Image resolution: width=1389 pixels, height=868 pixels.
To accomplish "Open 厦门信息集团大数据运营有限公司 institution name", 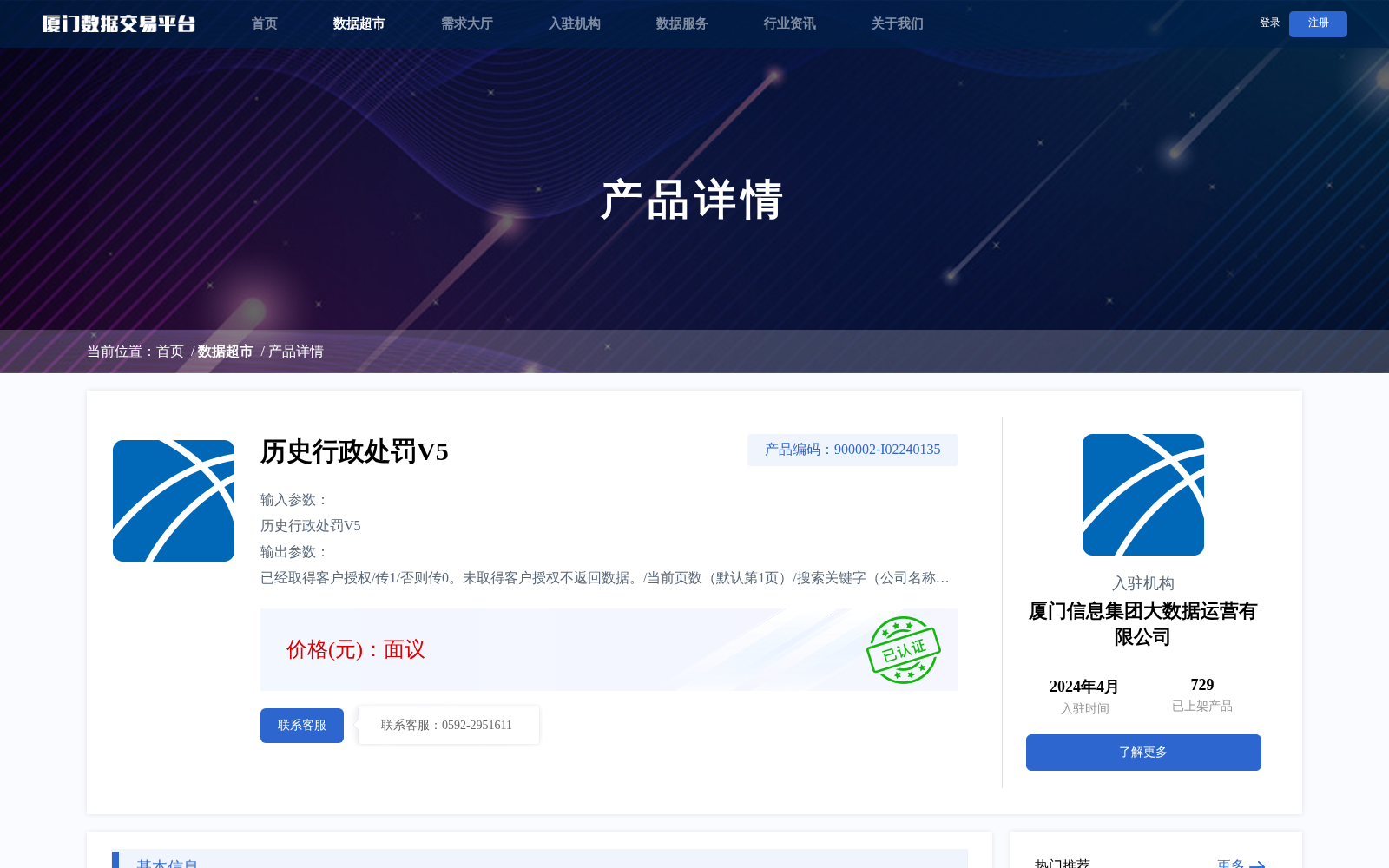I will pyautogui.click(x=1143, y=624).
